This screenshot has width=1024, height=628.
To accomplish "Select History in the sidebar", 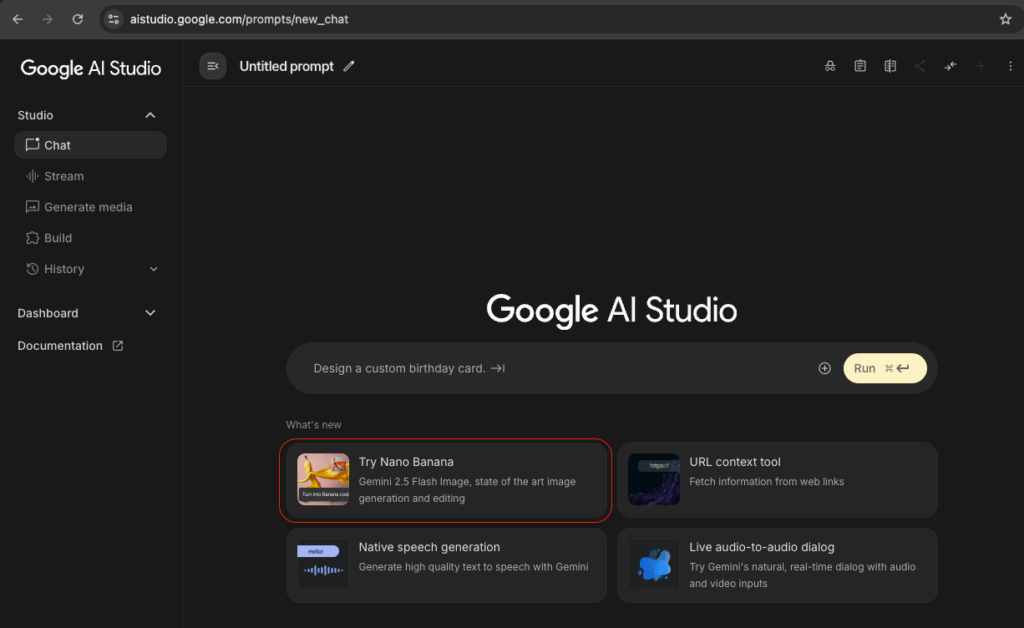I will click(x=64, y=269).
